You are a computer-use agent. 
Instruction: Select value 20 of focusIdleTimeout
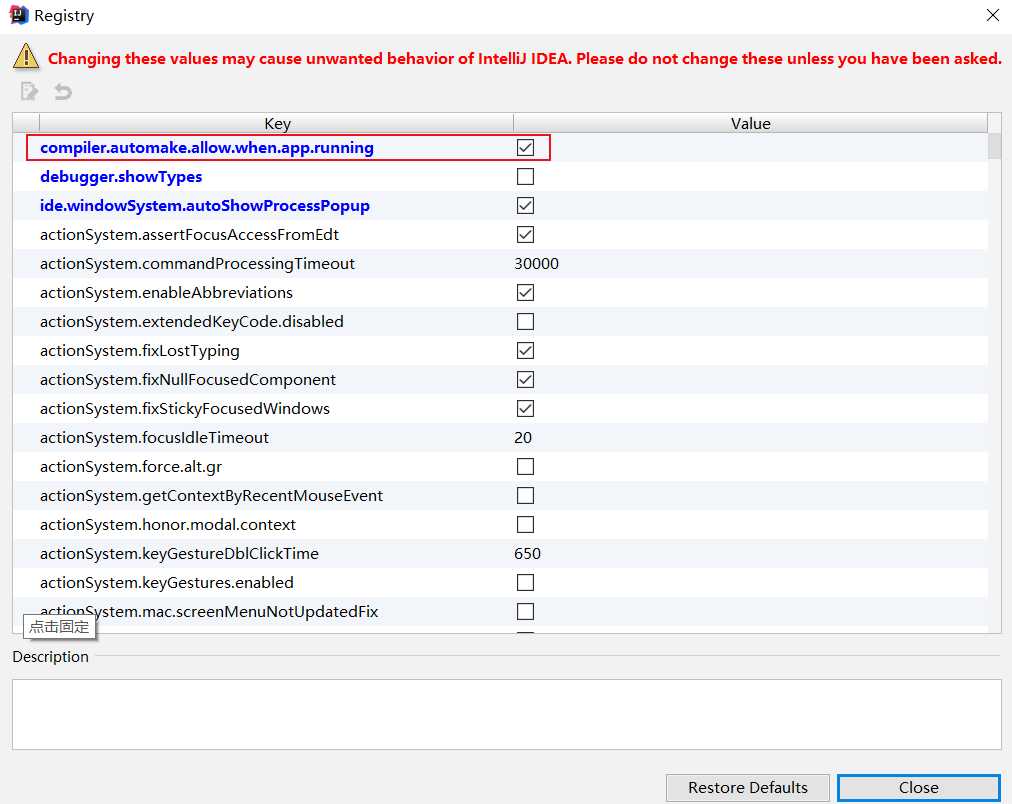click(x=523, y=438)
